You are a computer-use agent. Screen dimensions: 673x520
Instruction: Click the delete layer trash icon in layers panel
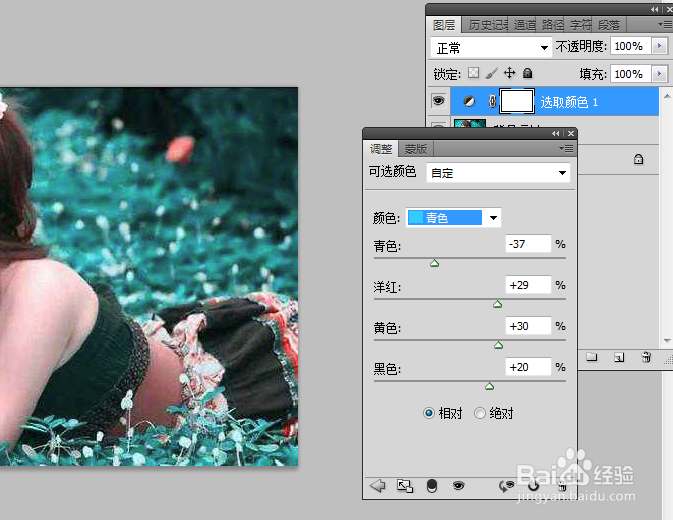tap(646, 357)
